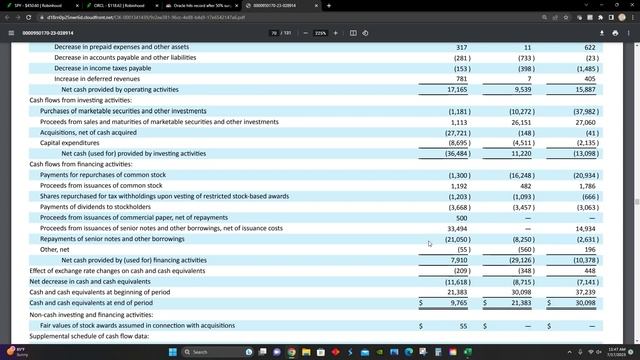Click the PDF zoom out minus button

click(x=305, y=33)
